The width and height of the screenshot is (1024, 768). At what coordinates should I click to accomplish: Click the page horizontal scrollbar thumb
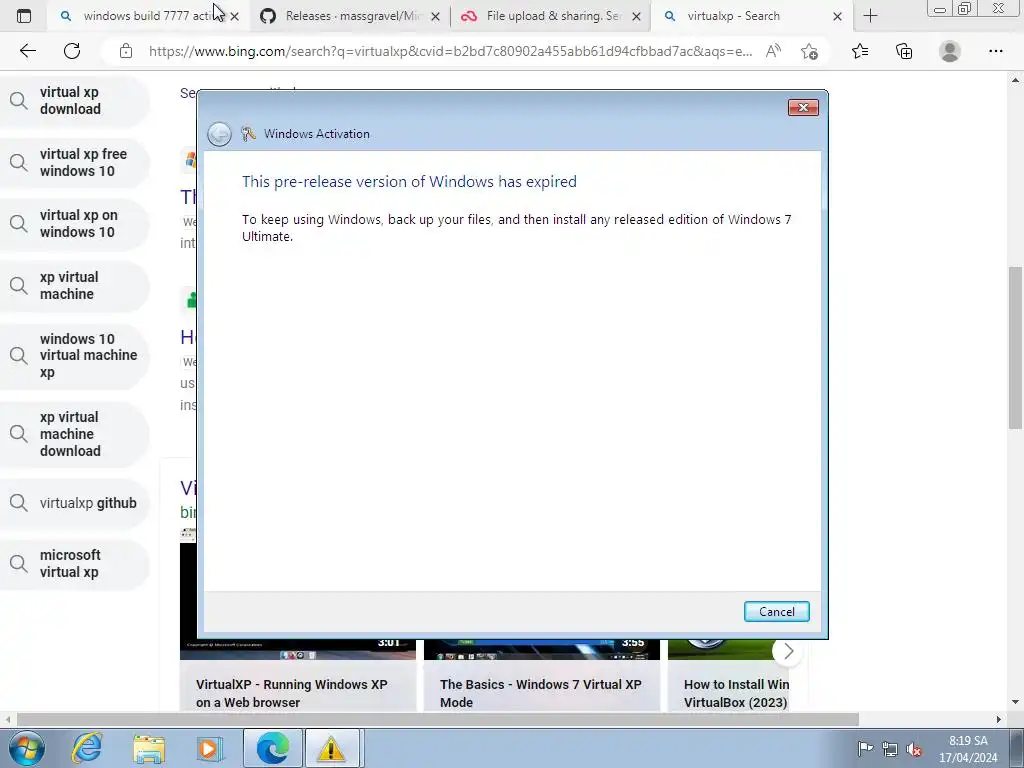click(x=437, y=719)
